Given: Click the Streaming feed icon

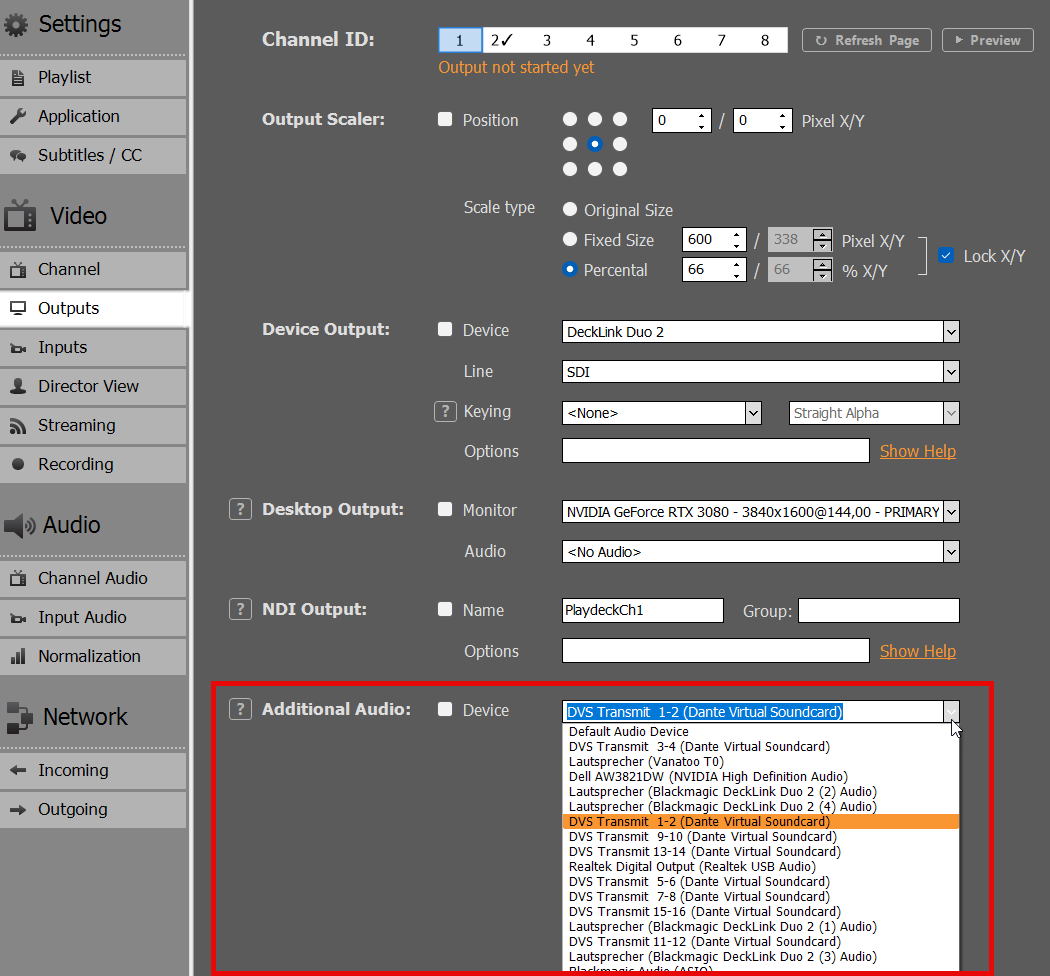Looking at the screenshot, I should click(x=18, y=426).
